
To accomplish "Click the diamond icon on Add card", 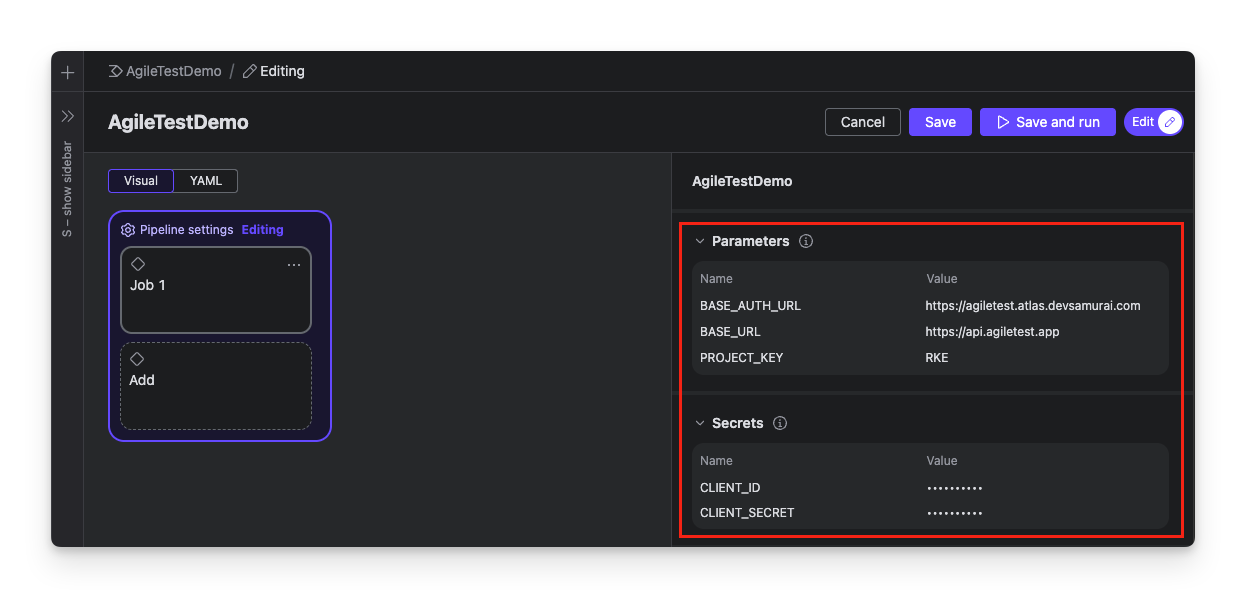I will [x=138, y=359].
